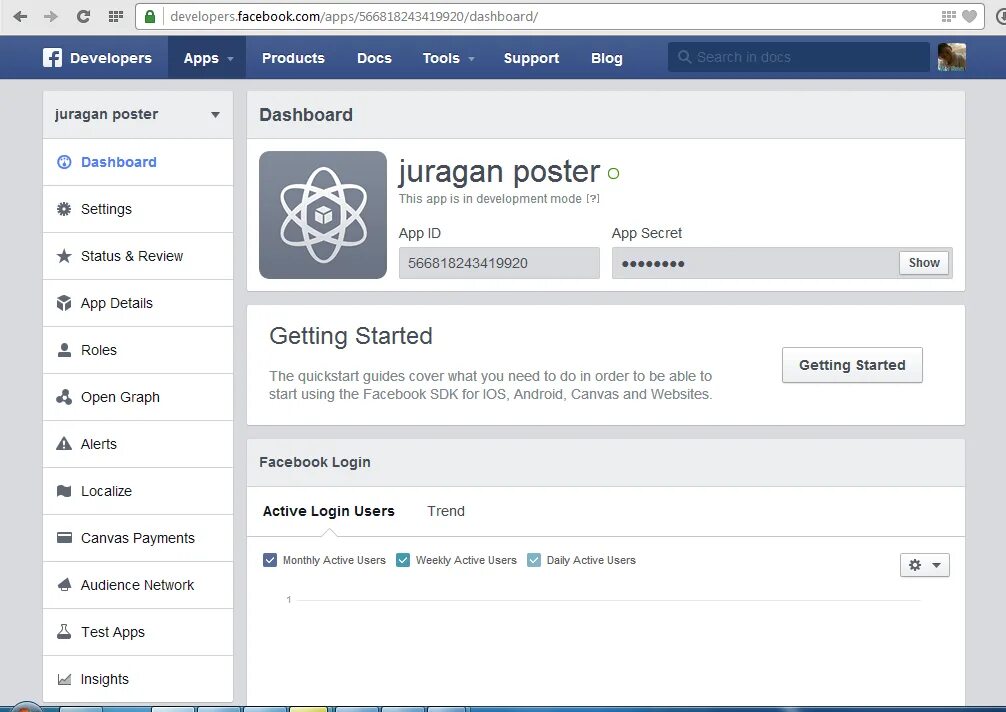Open the apps grid icon in browser toolbar
1006x712 pixels.
(115, 16)
